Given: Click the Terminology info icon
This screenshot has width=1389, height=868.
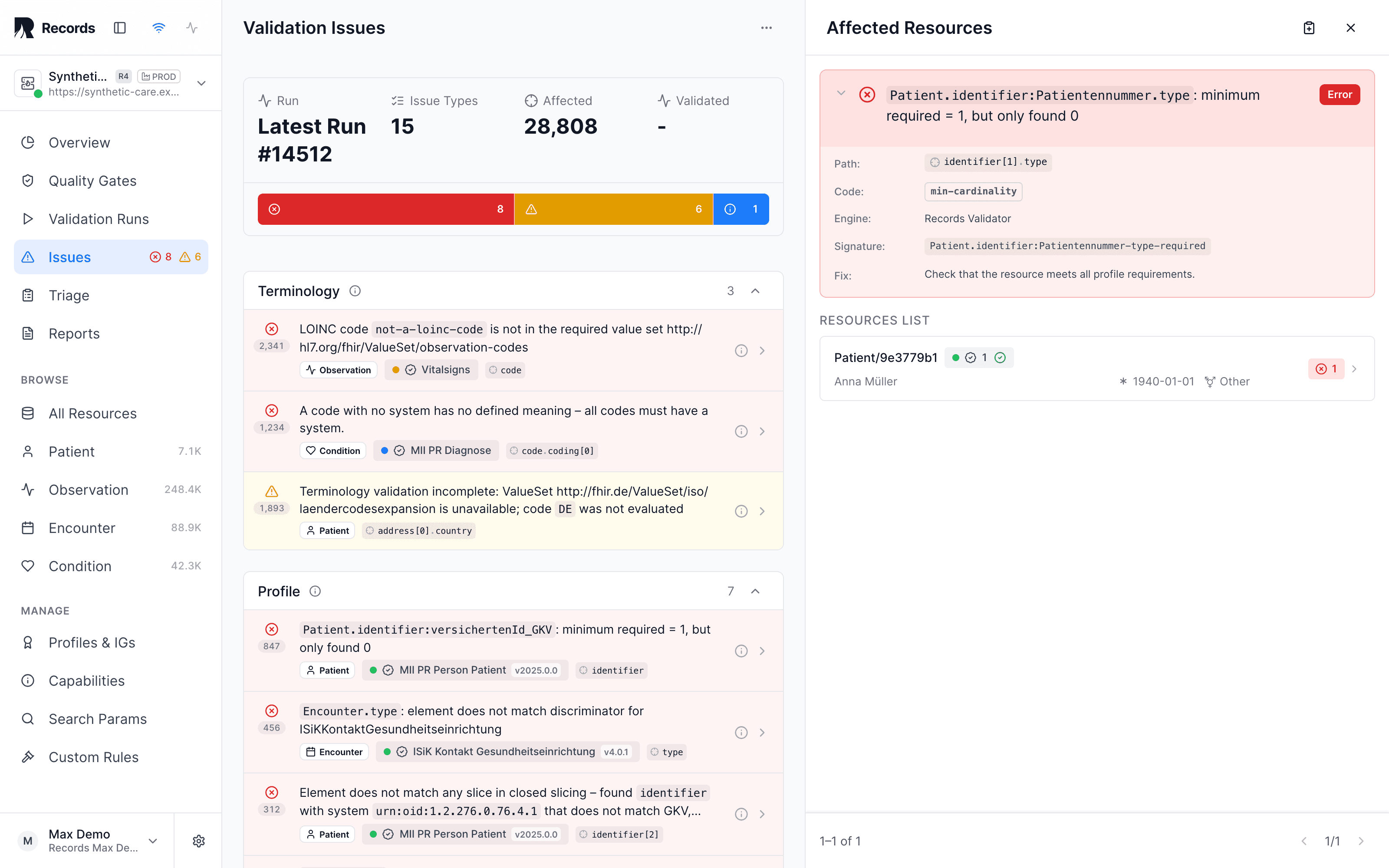Looking at the screenshot, I should click(x=355, y=291).
